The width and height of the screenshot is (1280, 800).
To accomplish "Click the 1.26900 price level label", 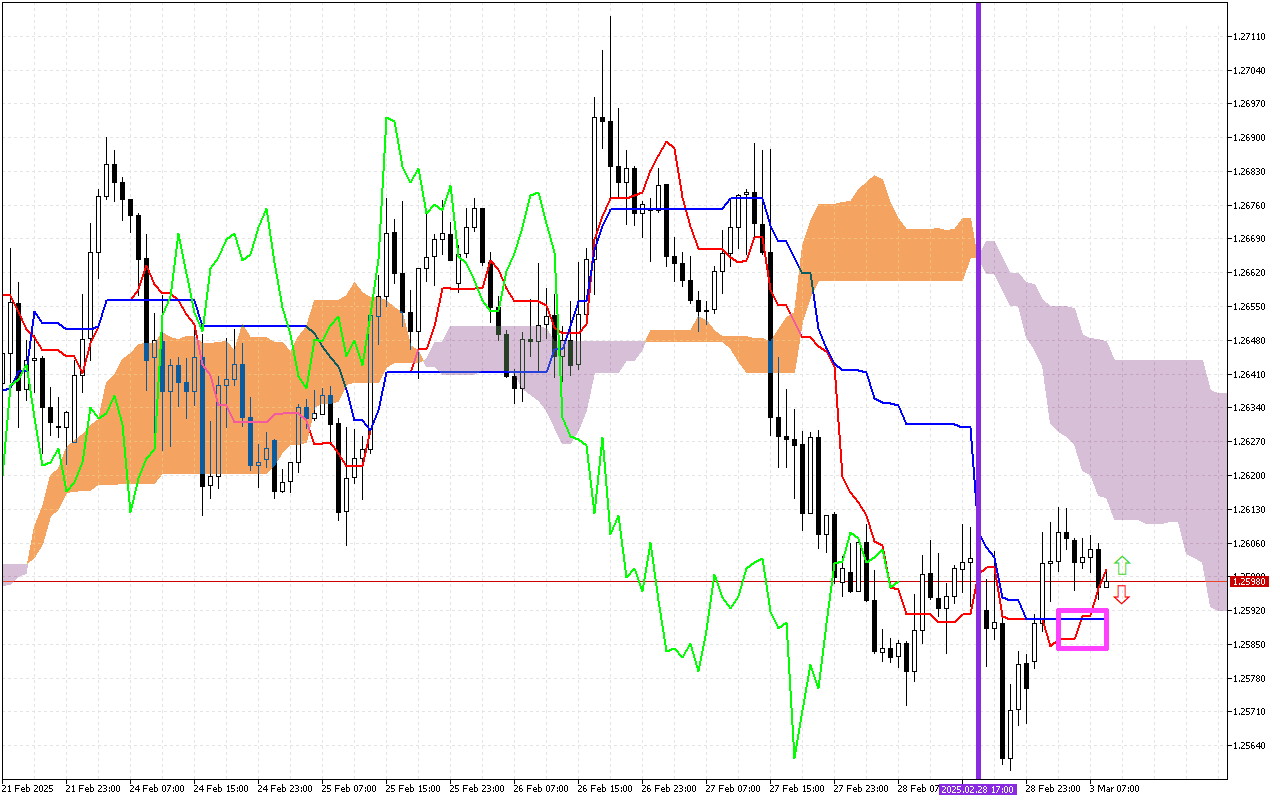I will pyautogui.click(x=1250, y=138).
